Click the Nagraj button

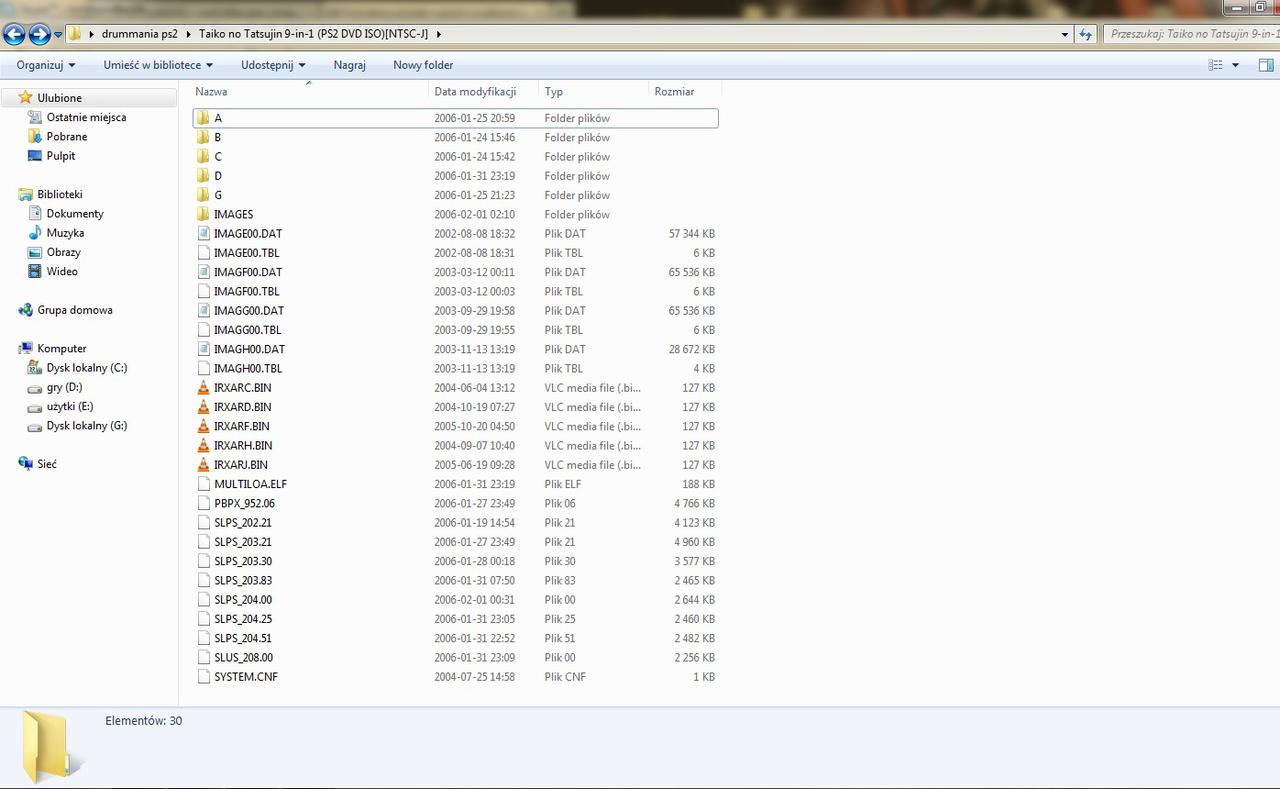[350, 65]
